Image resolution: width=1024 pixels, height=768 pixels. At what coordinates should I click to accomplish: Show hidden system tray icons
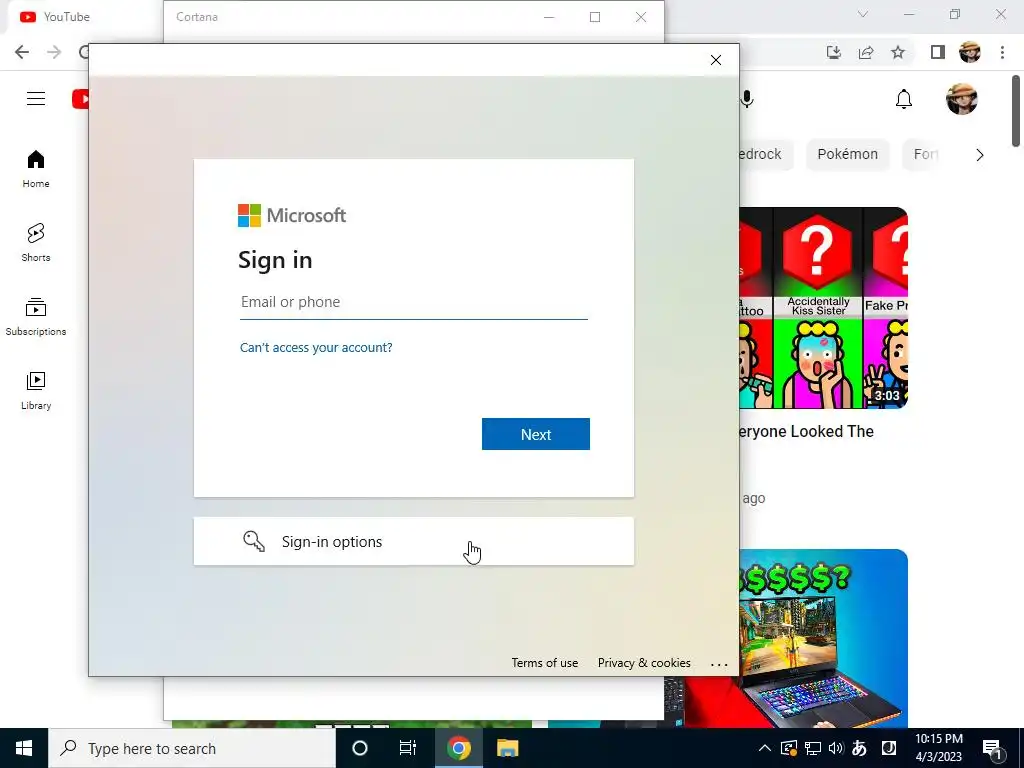(x=764, y=748)
